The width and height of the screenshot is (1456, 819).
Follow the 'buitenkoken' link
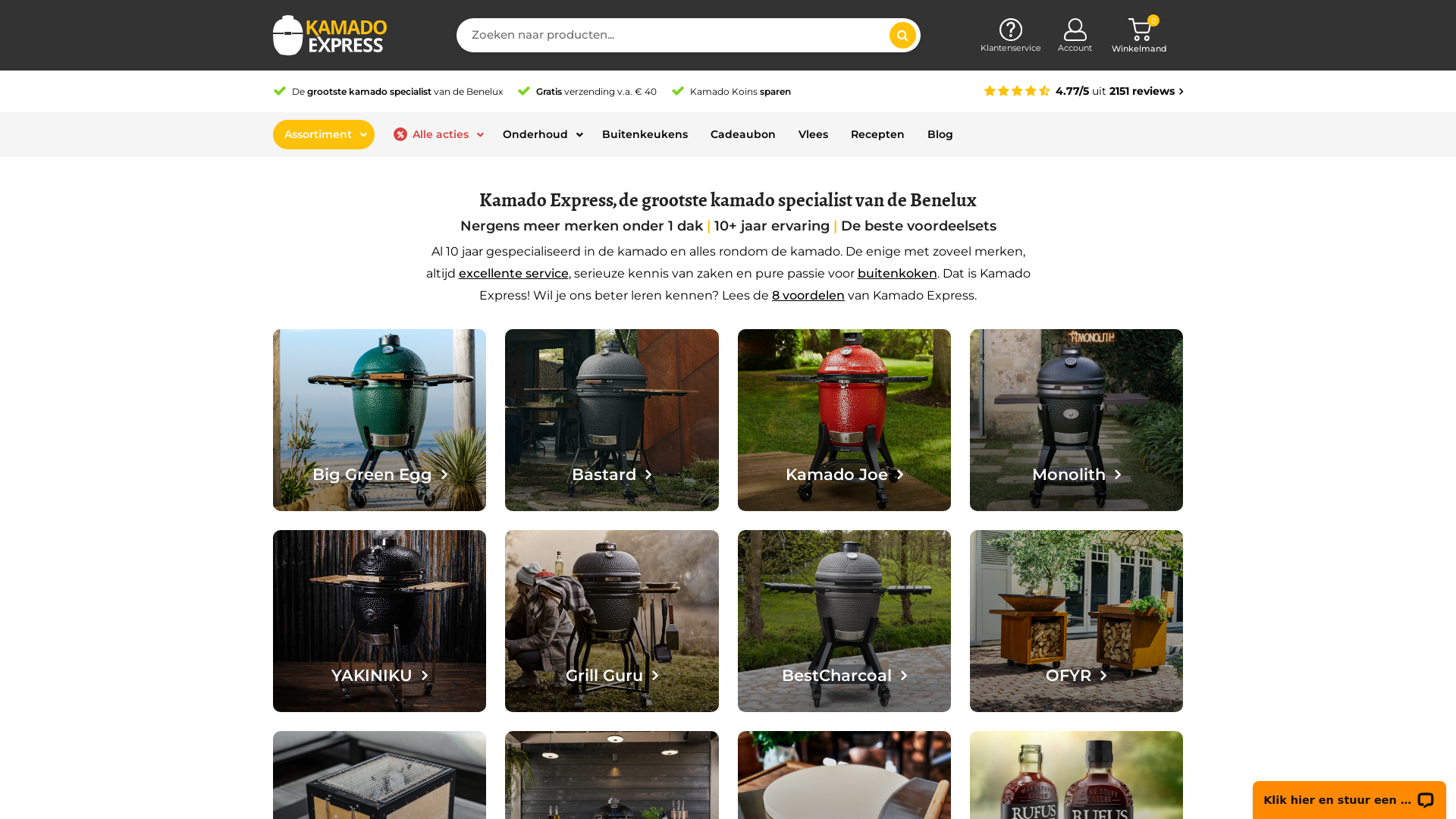tap(897, 273)
